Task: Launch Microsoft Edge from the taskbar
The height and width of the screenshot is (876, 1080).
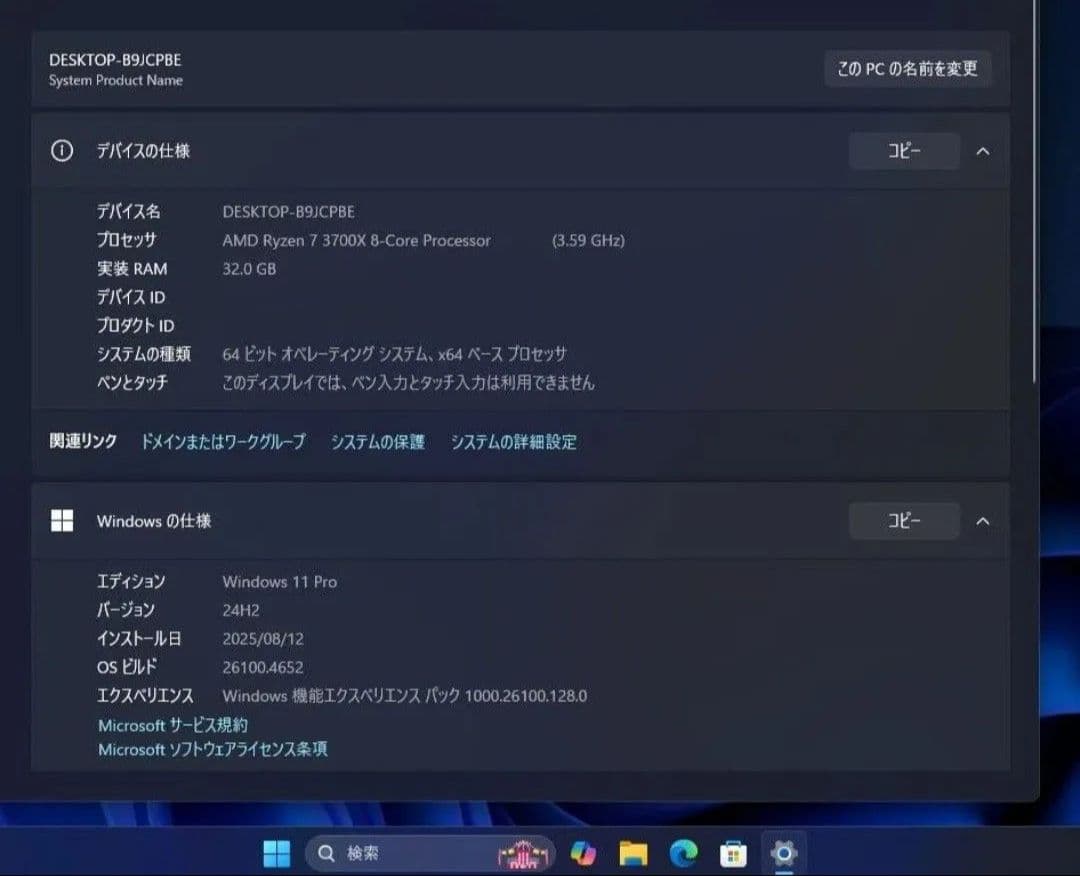Action: (683, 854)
